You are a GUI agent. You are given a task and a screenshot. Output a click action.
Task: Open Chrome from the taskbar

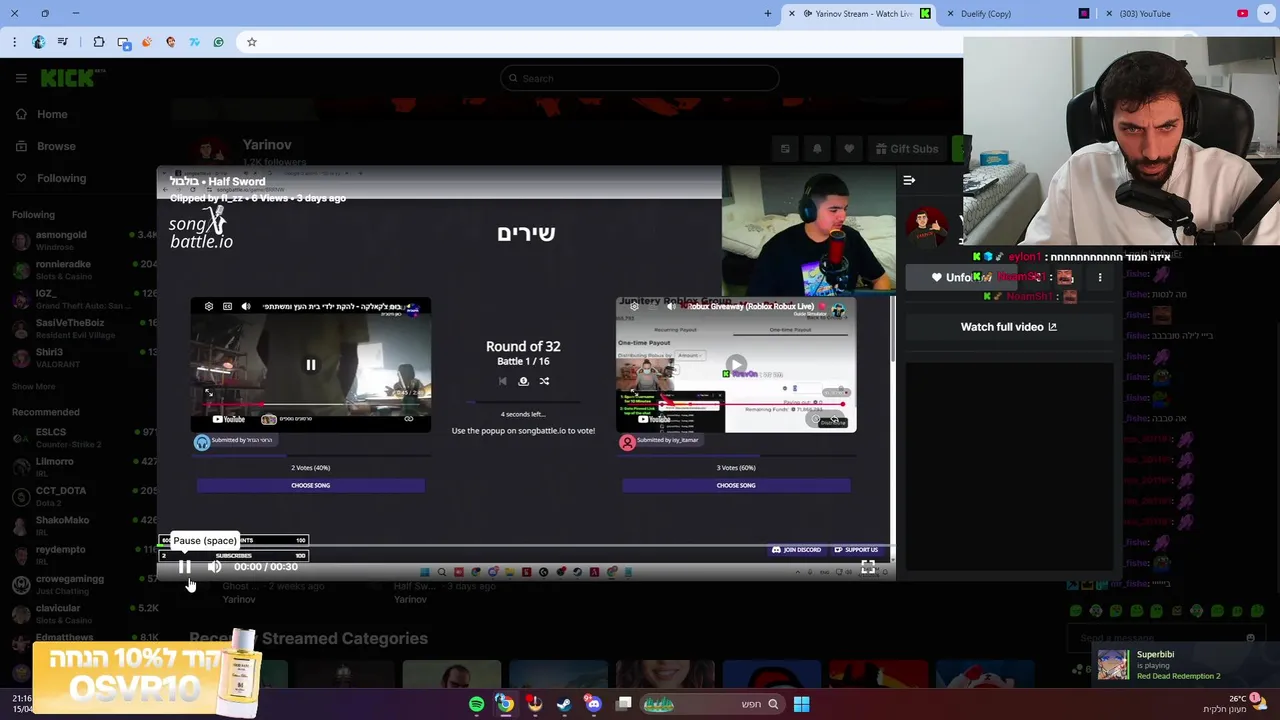[505, 704]
